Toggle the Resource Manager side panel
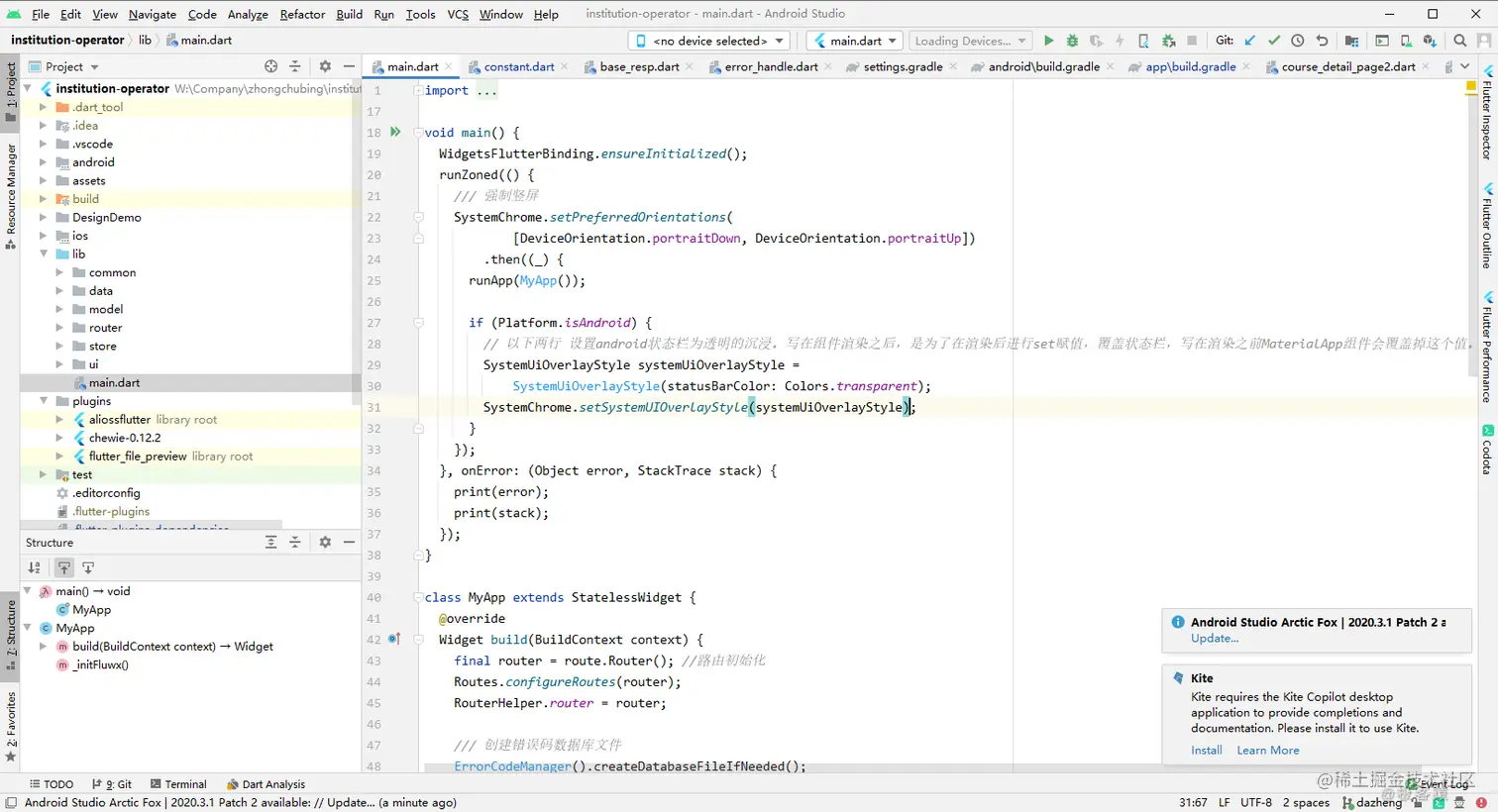The width and height of the screenshot is (1498, 812). [11, 196]
